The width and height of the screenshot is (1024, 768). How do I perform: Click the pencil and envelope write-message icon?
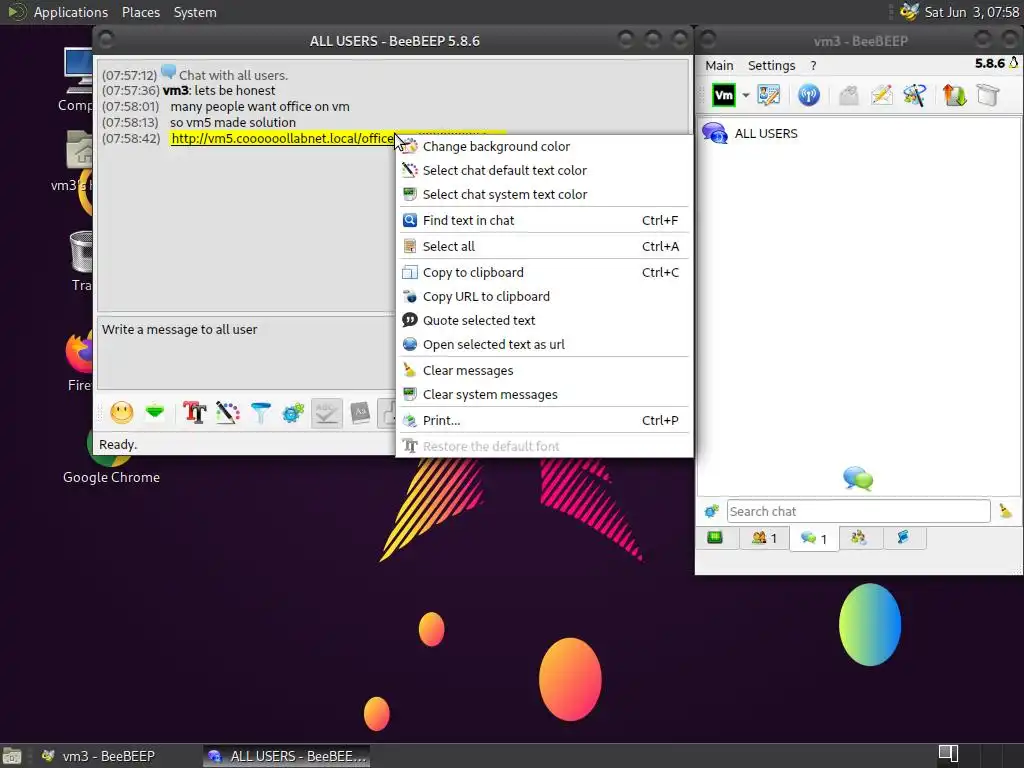[881, 95]
